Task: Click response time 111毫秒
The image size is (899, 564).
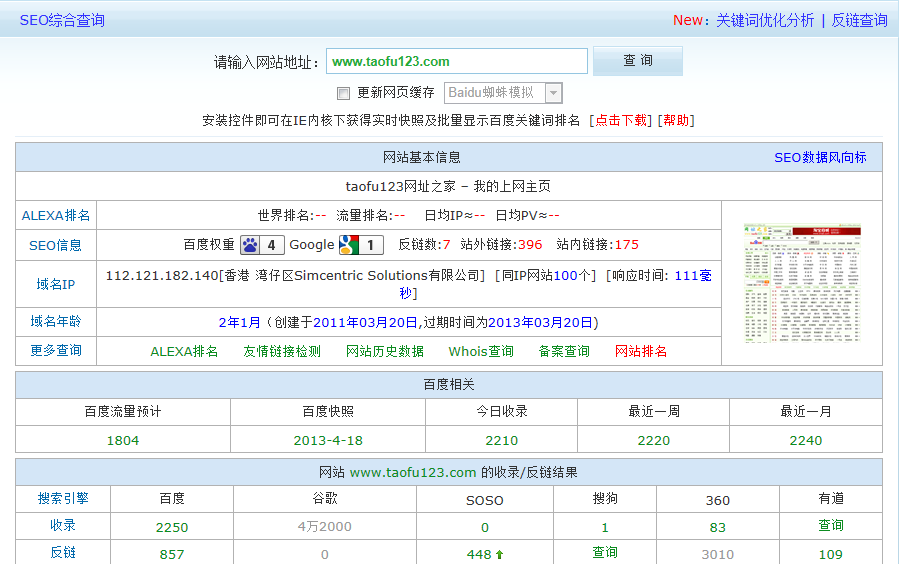Action: pyautogui.click(x=693, y=276)
